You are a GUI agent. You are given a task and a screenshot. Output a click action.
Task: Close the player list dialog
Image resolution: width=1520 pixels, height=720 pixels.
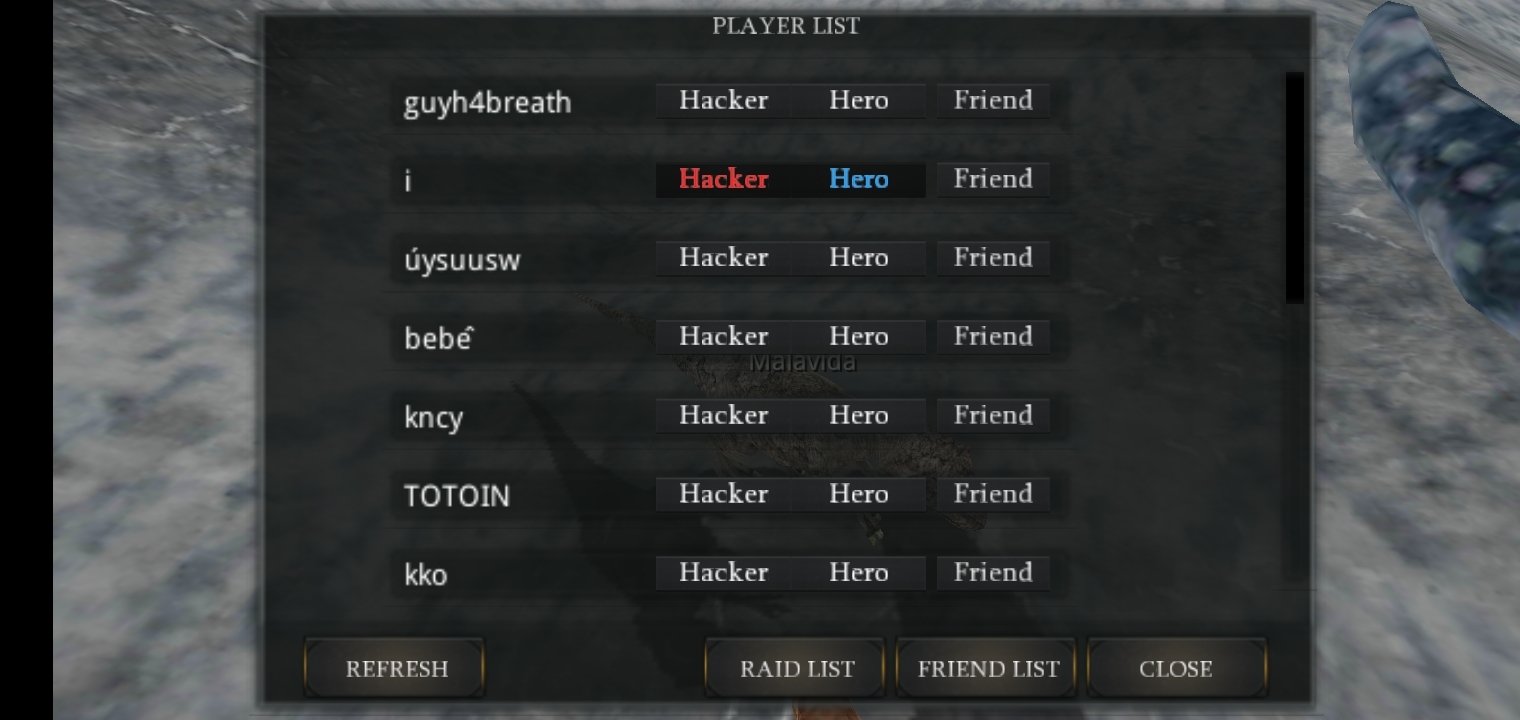pos(1177,669)
